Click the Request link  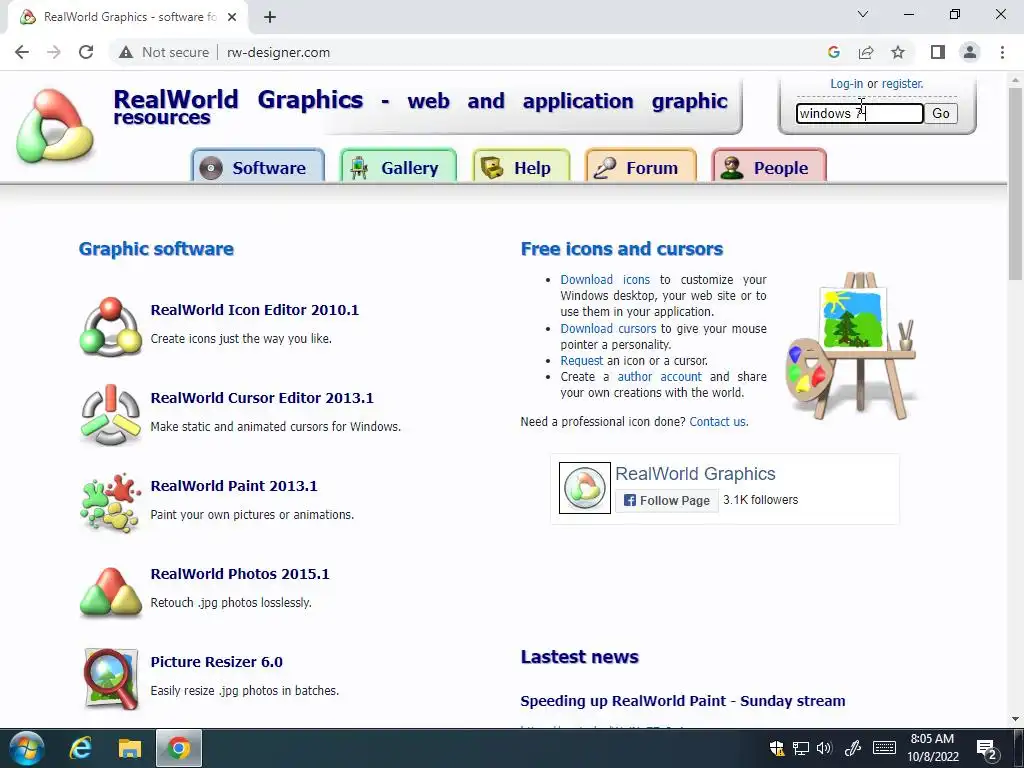581,360
